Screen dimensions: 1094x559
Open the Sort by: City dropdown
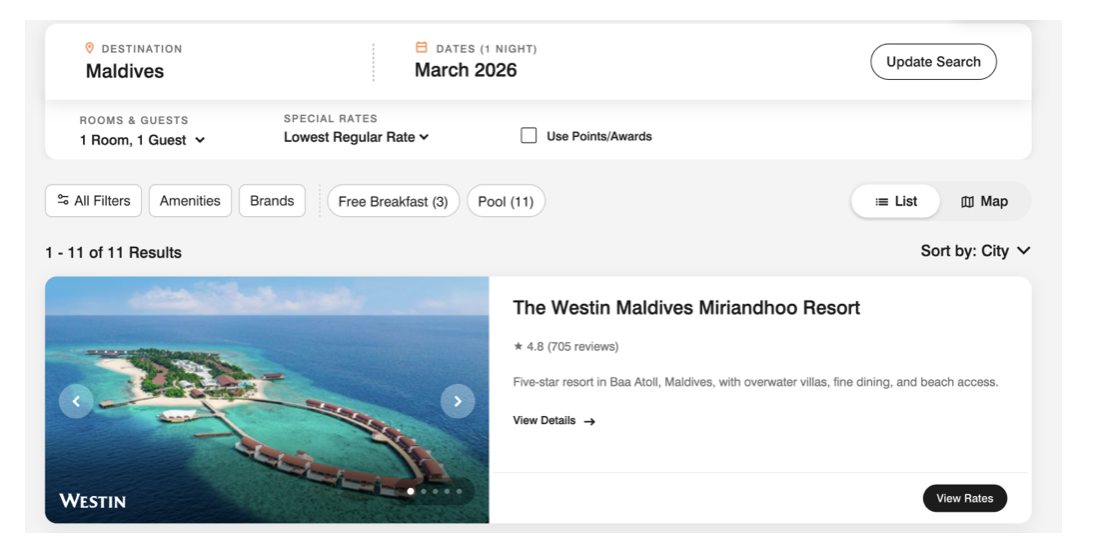(975, 251)
